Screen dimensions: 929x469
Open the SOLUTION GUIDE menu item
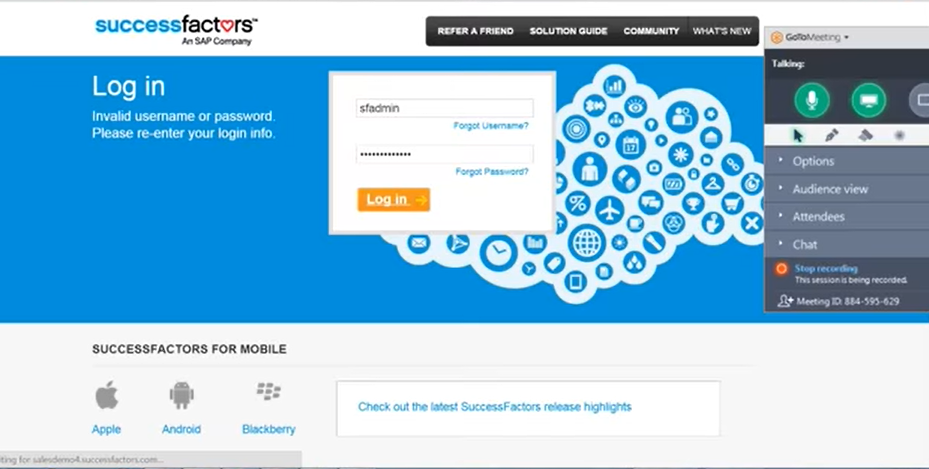568,31
